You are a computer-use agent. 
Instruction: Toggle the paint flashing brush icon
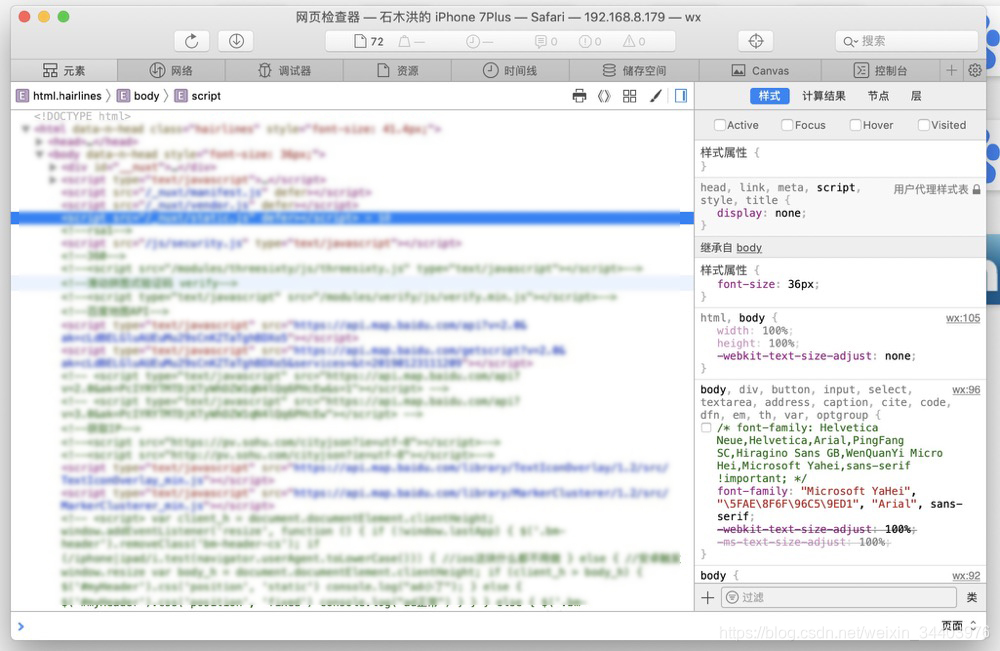(x=655, y=96)
